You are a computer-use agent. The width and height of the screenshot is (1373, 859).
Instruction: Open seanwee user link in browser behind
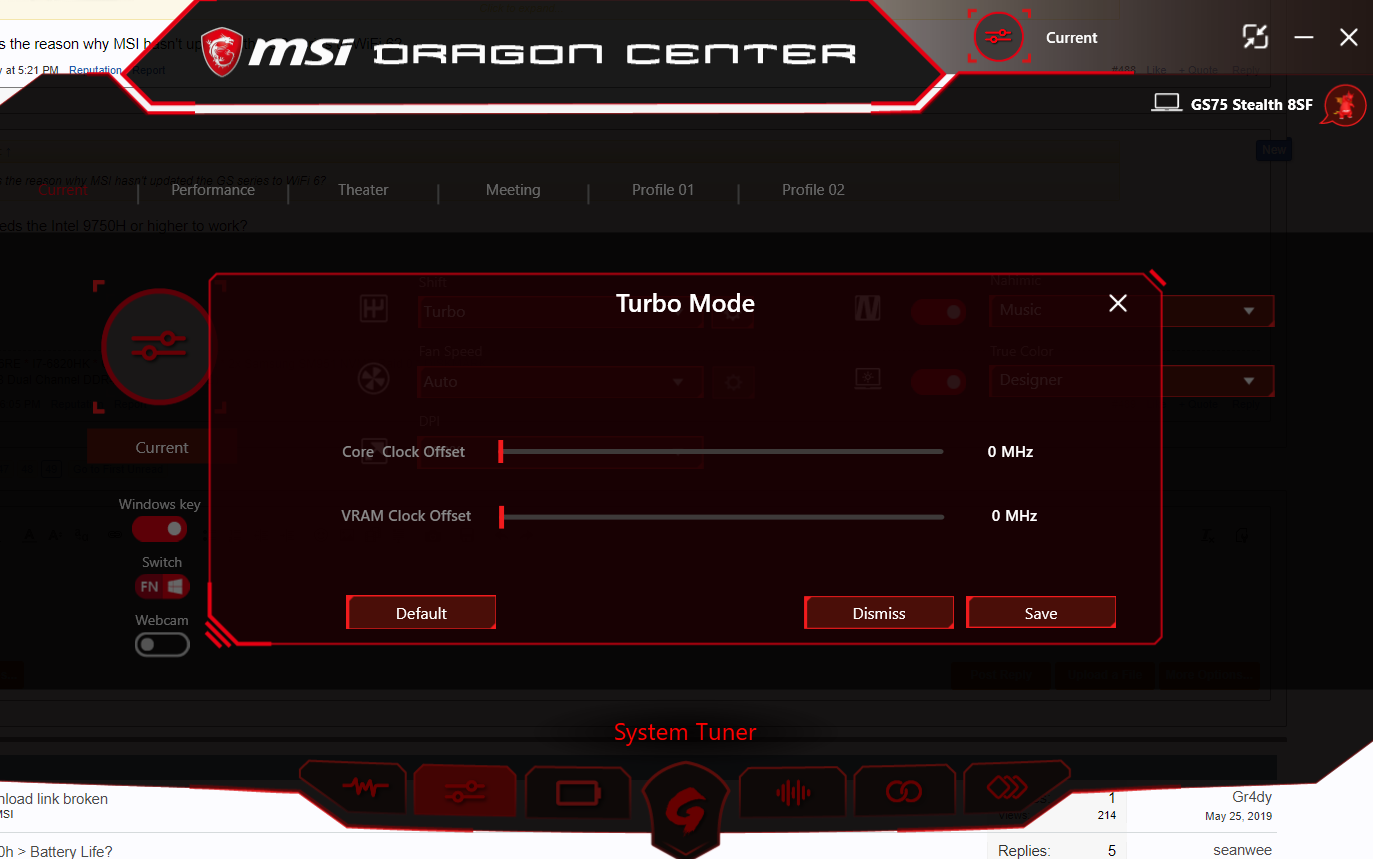coord(1242,850)
